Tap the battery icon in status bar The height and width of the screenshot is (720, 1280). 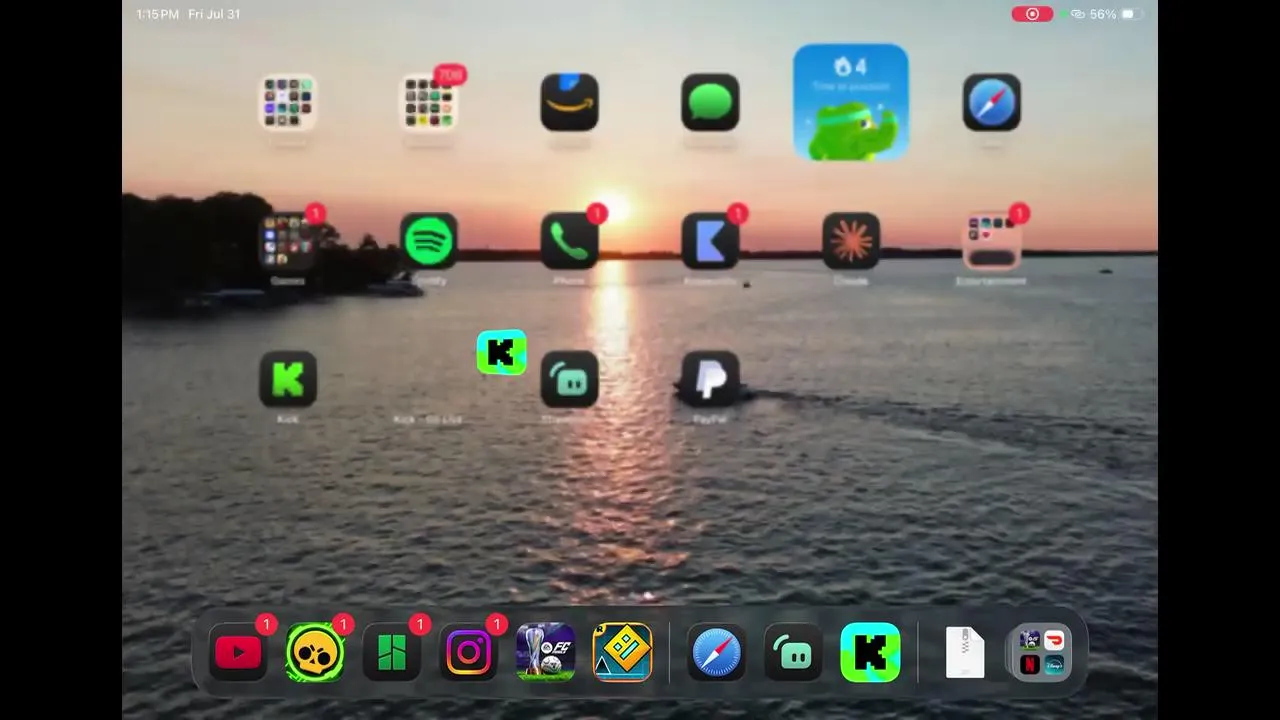click(1132, 14)
